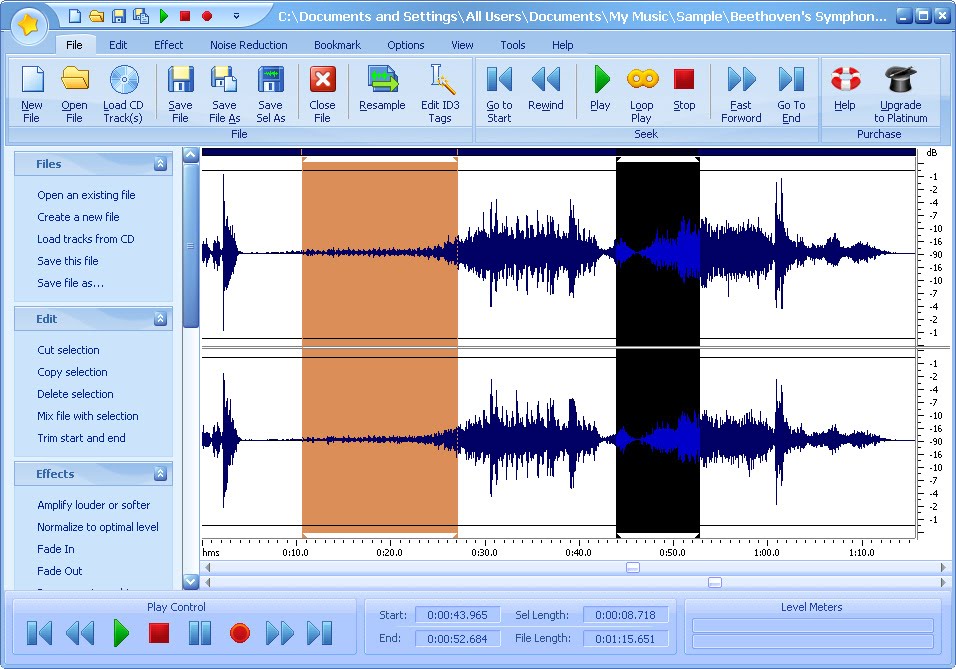Viewport: 956px width, 669px height.
Task: Pause playback in Play Control panel
Action: pos(200,633)
